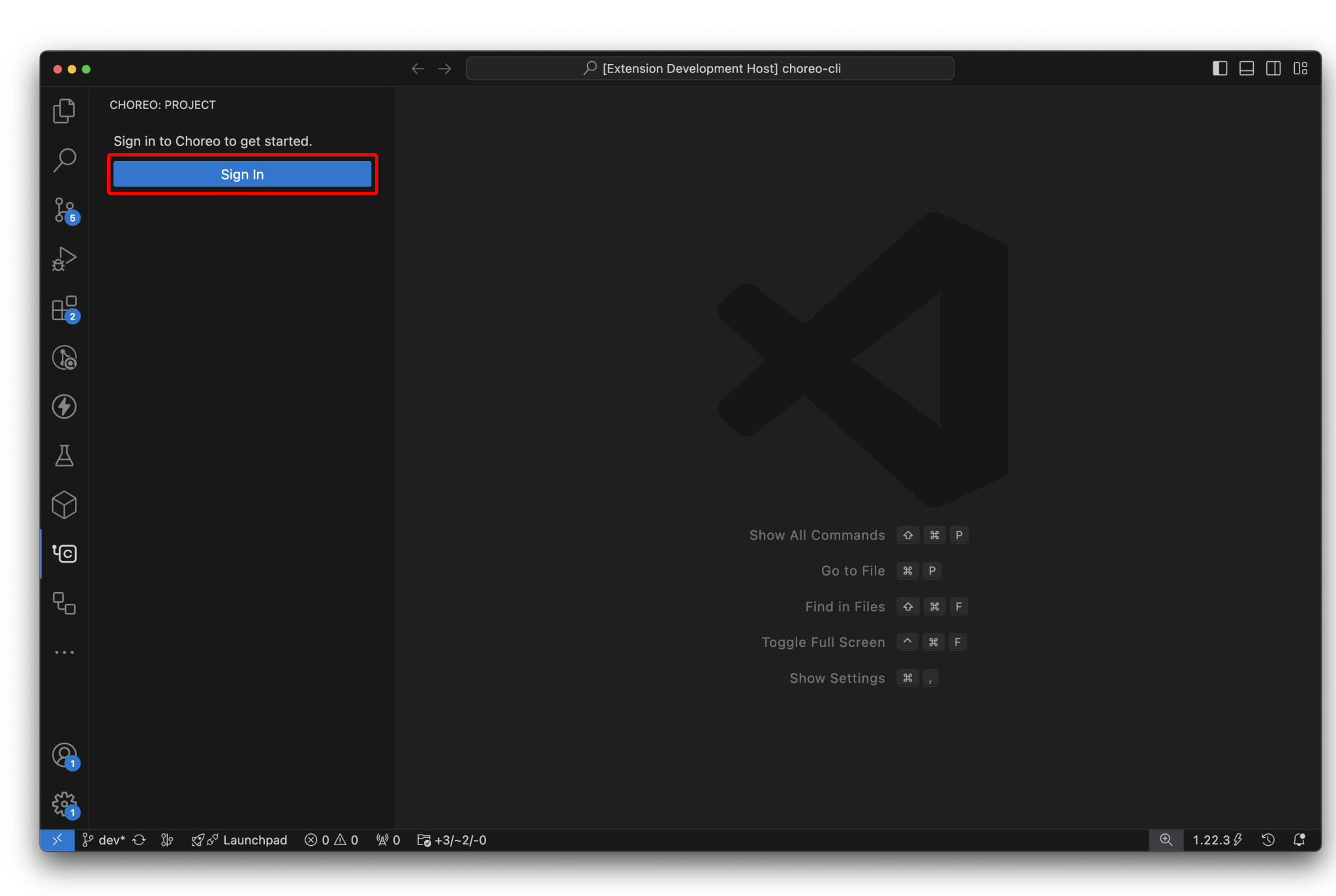Go back in navigation history
Viewport: 1336px width, 896px height.
417,68
